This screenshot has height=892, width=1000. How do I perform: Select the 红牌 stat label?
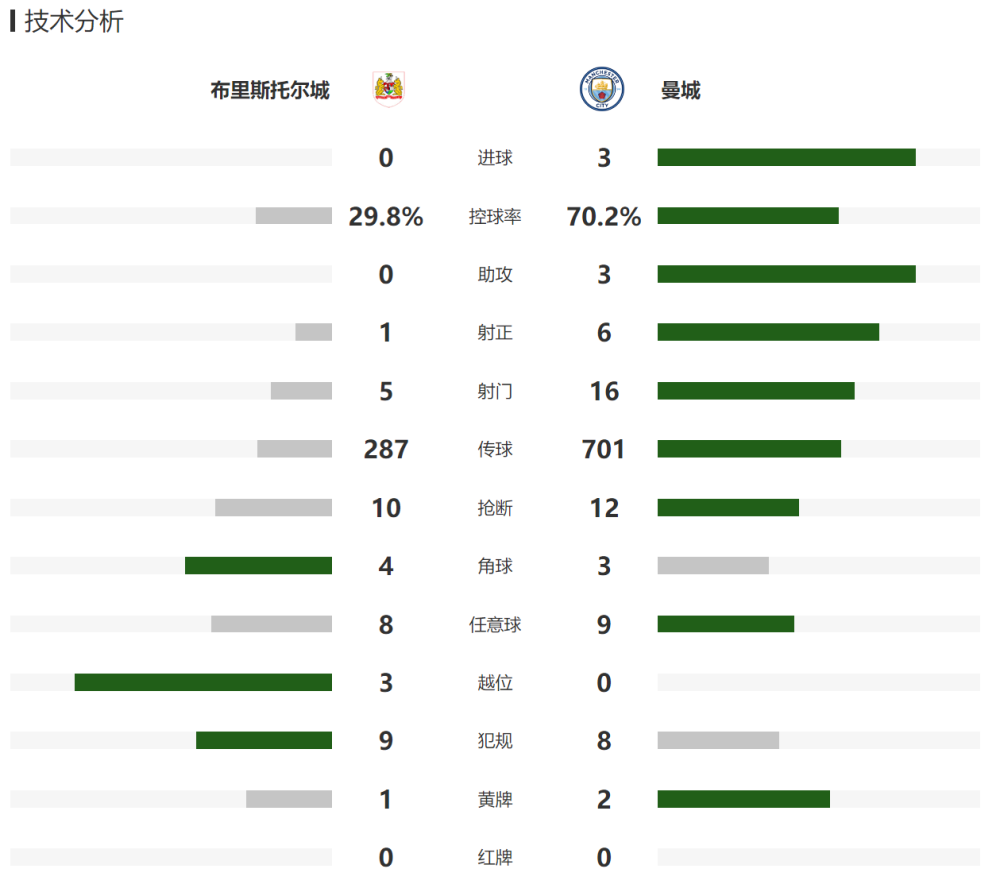coord(495,858)
